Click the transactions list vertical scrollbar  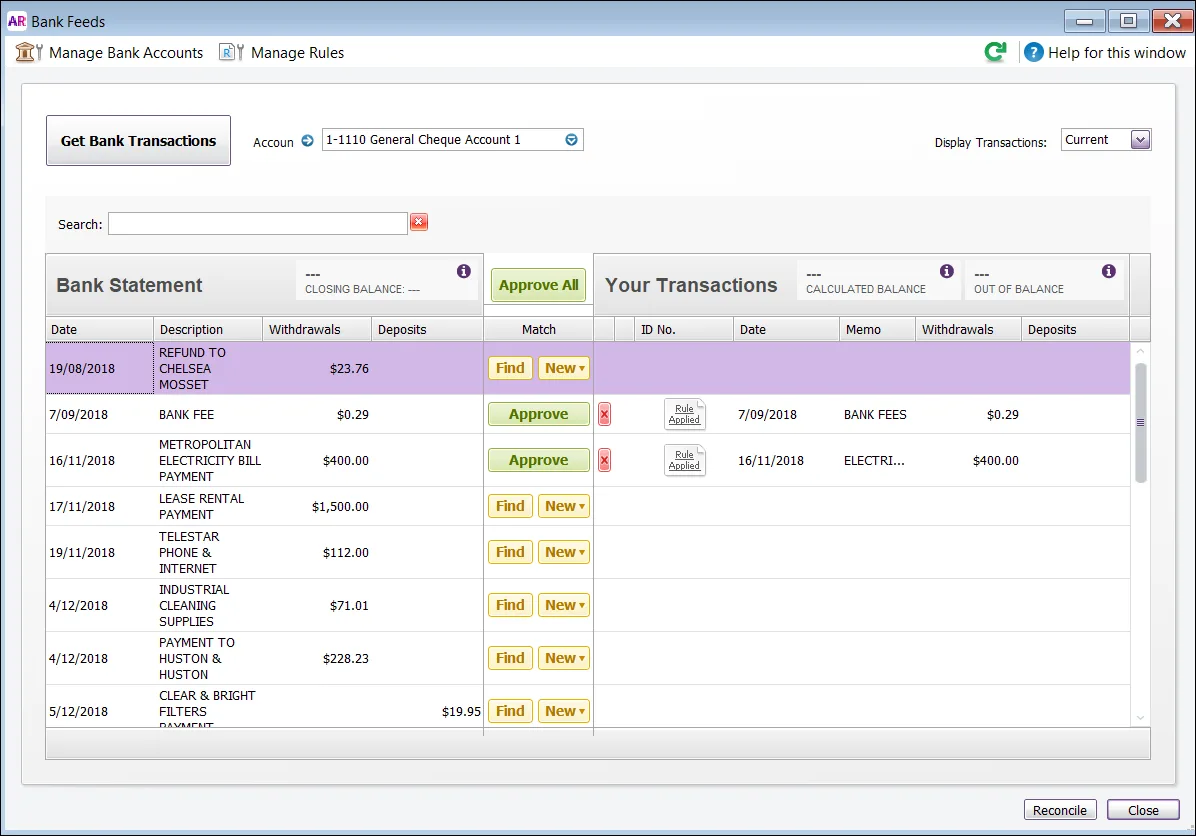click(1140, 423)
